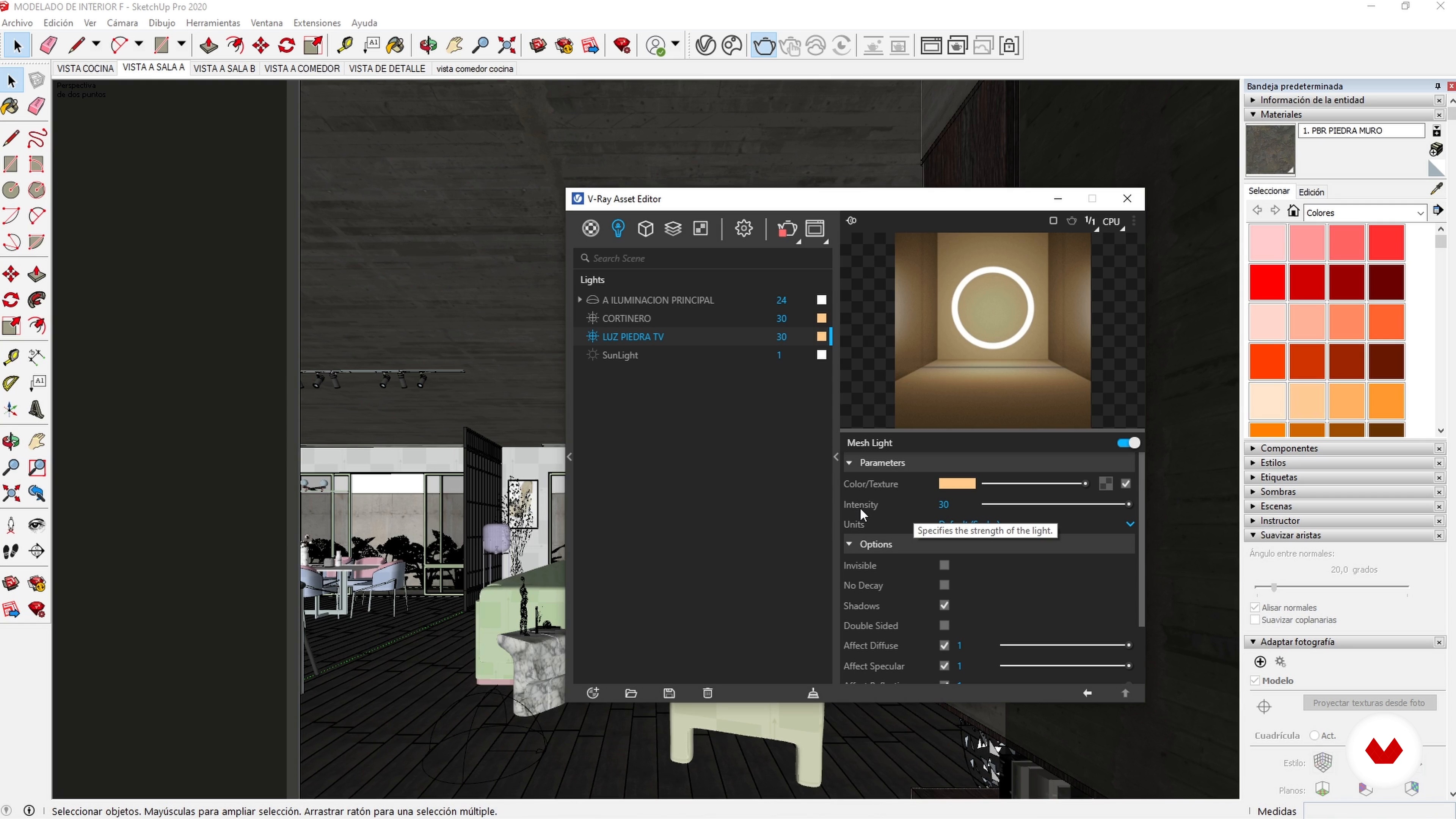
Task: Toggle the Color/Texture enable checkbox
Action: pos(1126,484)
